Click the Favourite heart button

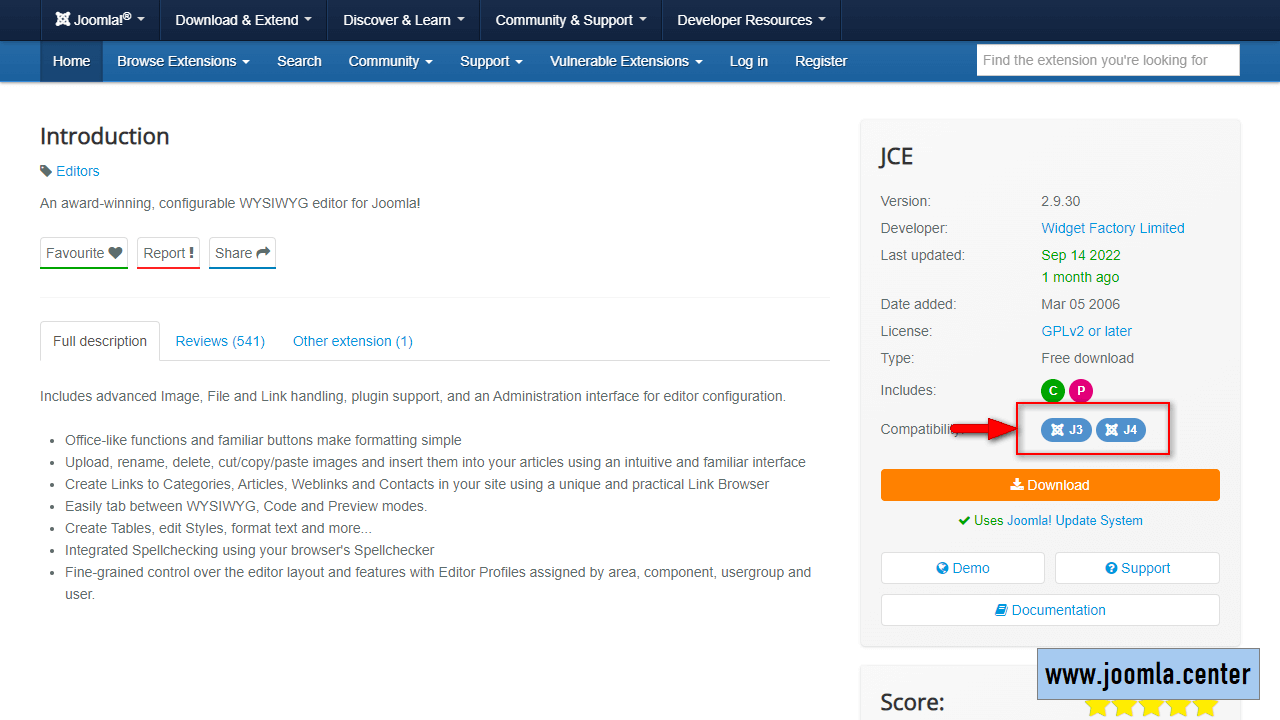[x=84, y=253]
